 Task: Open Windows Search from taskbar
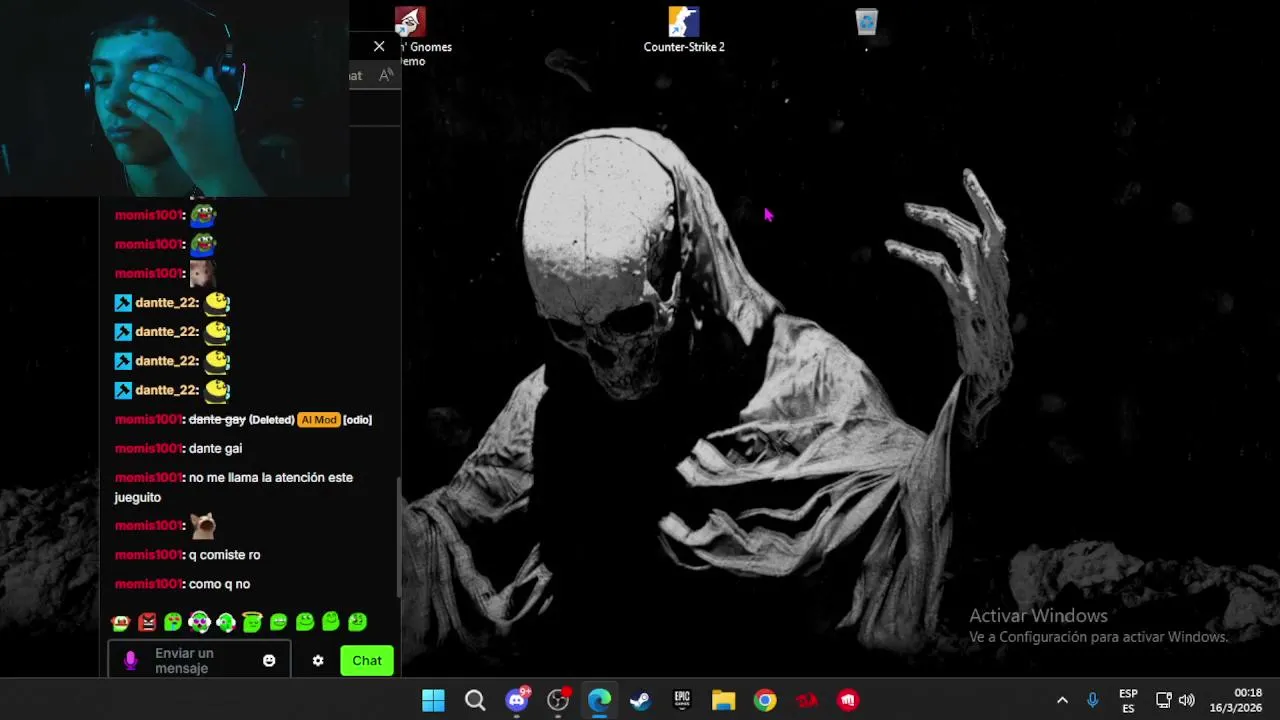coord(475,700)
